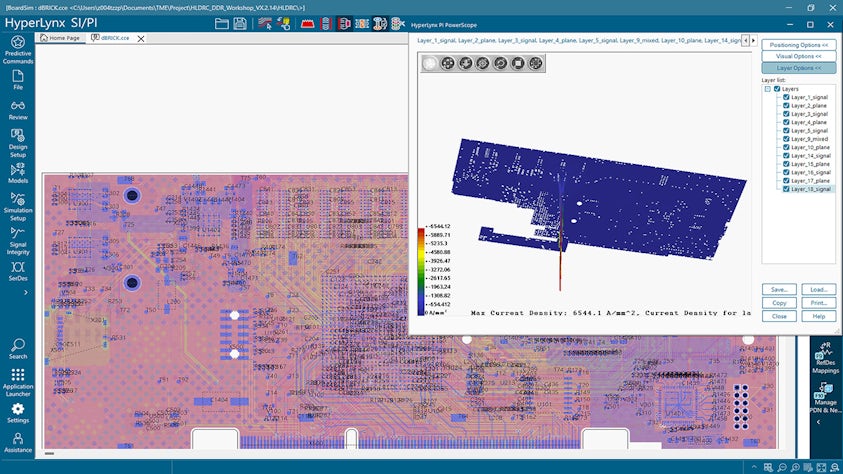Open the Signal Integrity section
The image size is (843, 474).
18,240
